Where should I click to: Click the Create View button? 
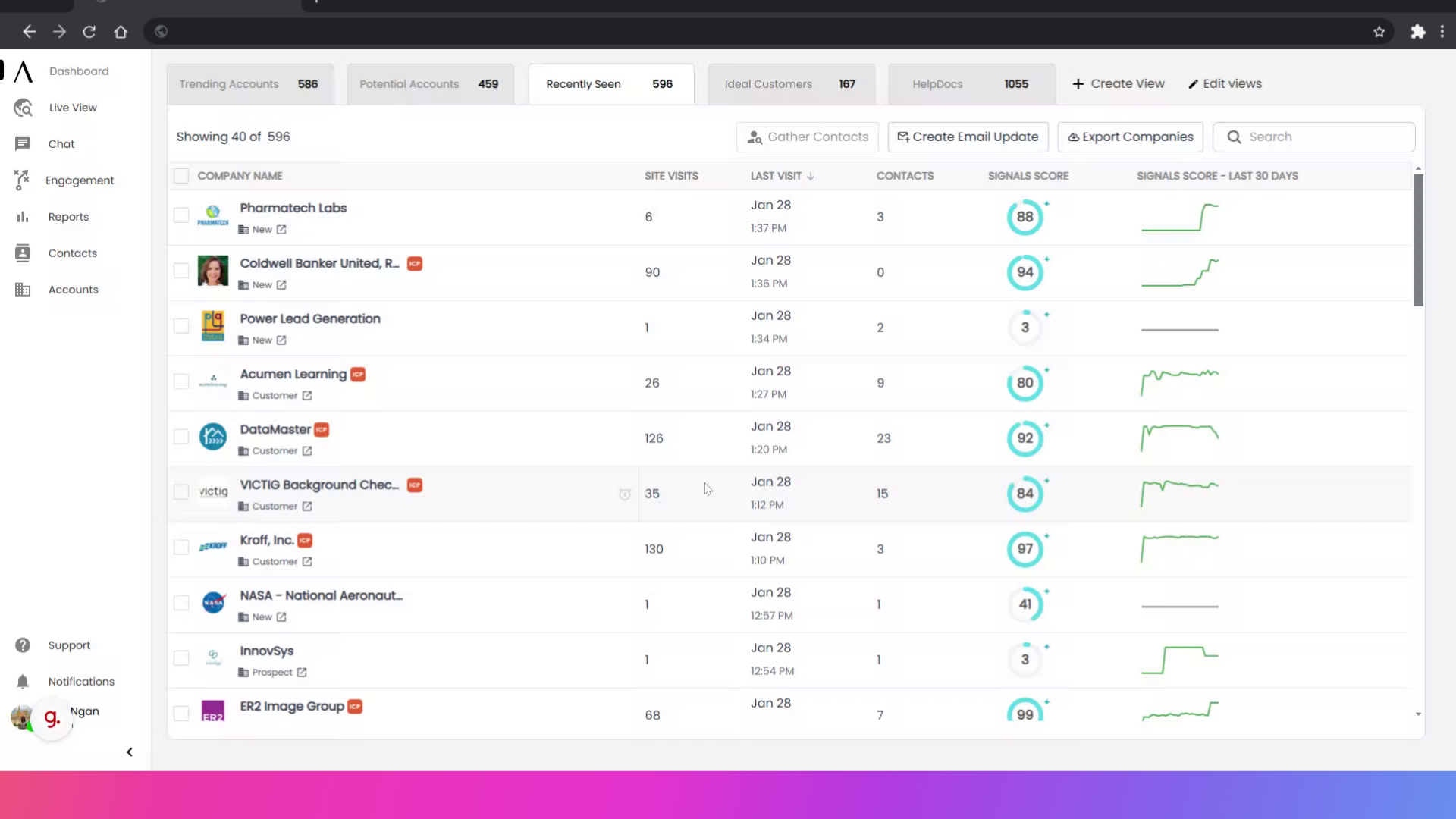1119,84
